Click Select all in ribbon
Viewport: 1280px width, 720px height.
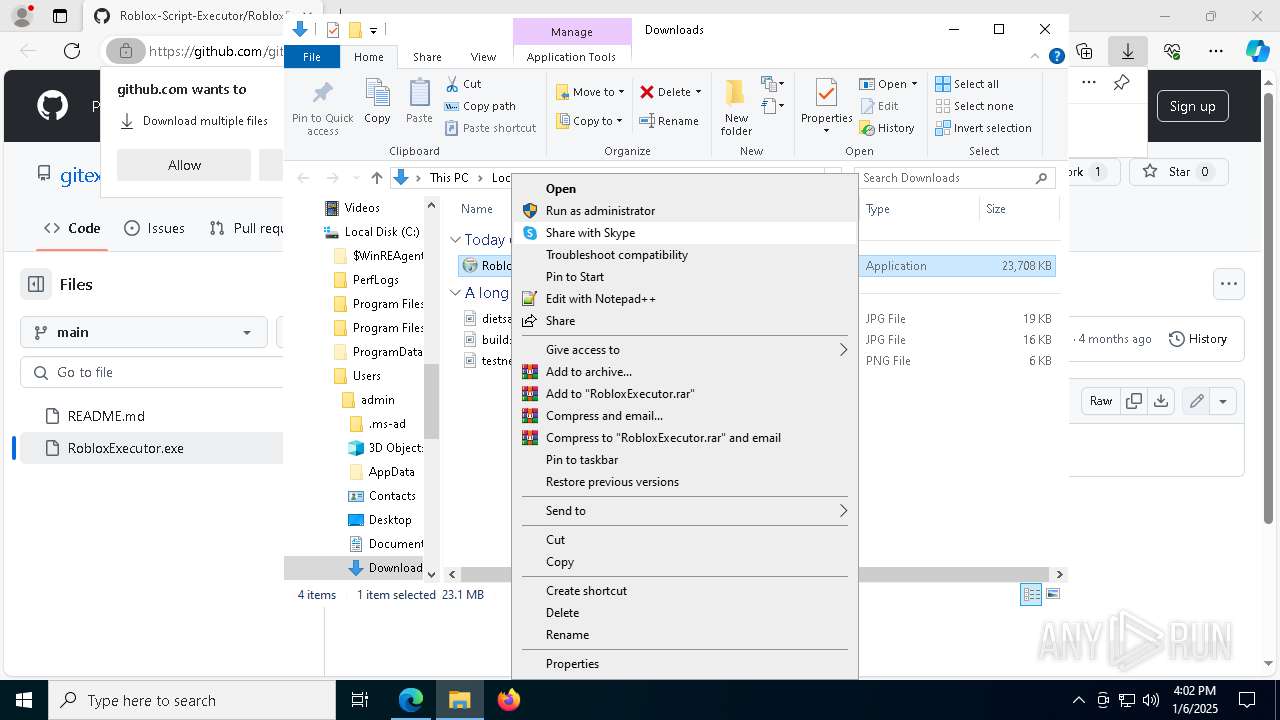pyautogui.click(x=967, y=84)
